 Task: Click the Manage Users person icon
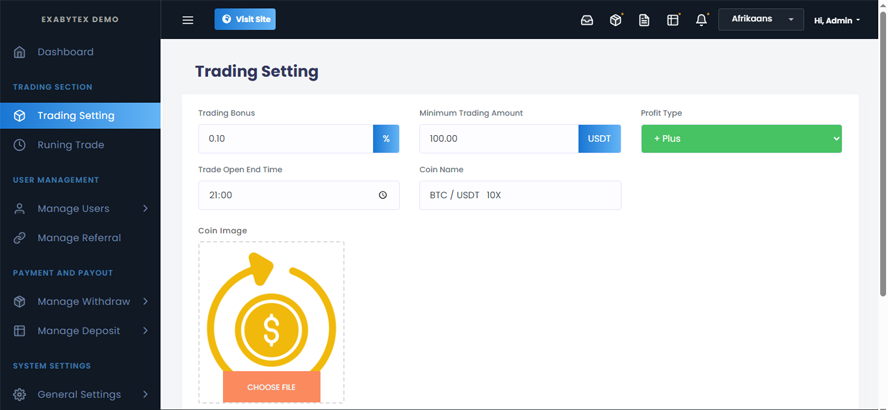pyautogui.click(x=19, y=208)
